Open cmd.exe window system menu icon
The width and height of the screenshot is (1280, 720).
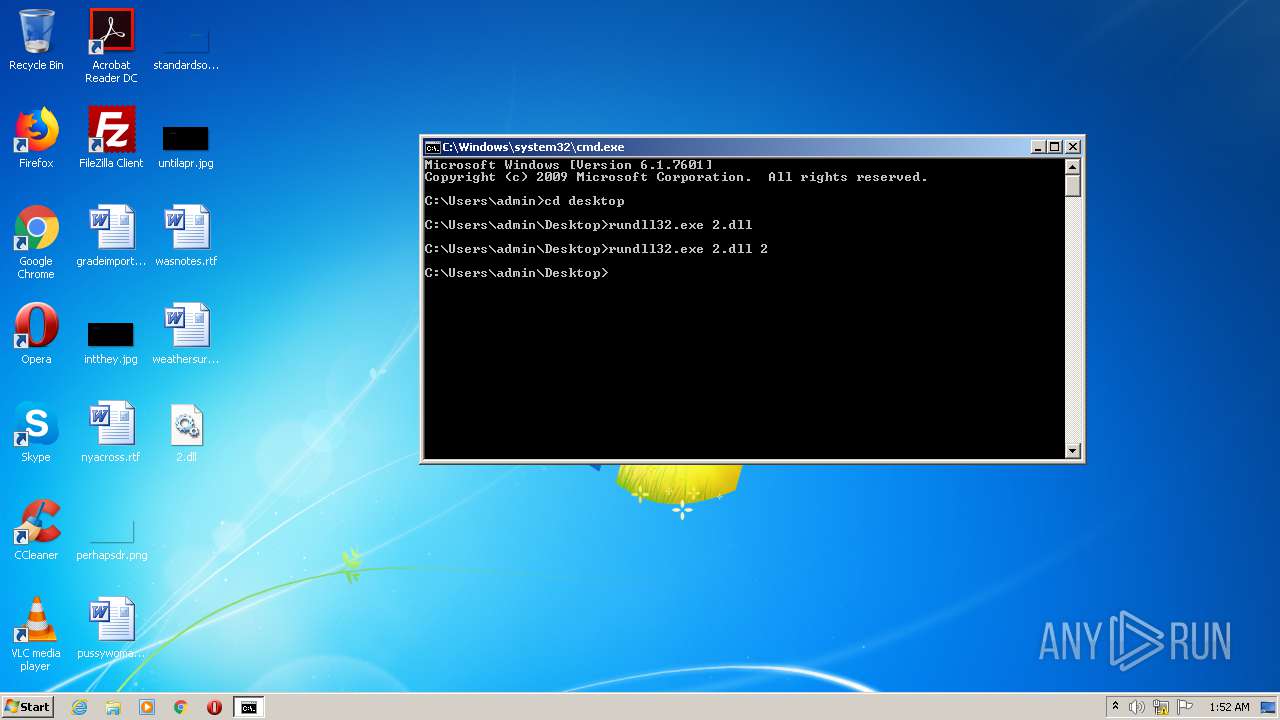[432, 147]
